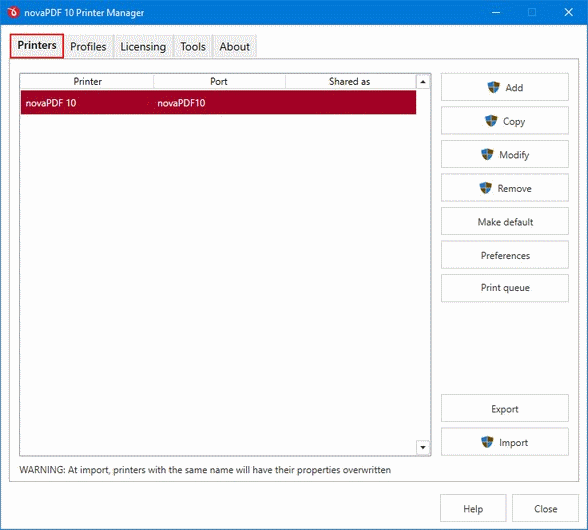The height and width of the screenshot is (530, 588).
Task: Click the novaPDF logo in title bar
Action: point(13,12)
